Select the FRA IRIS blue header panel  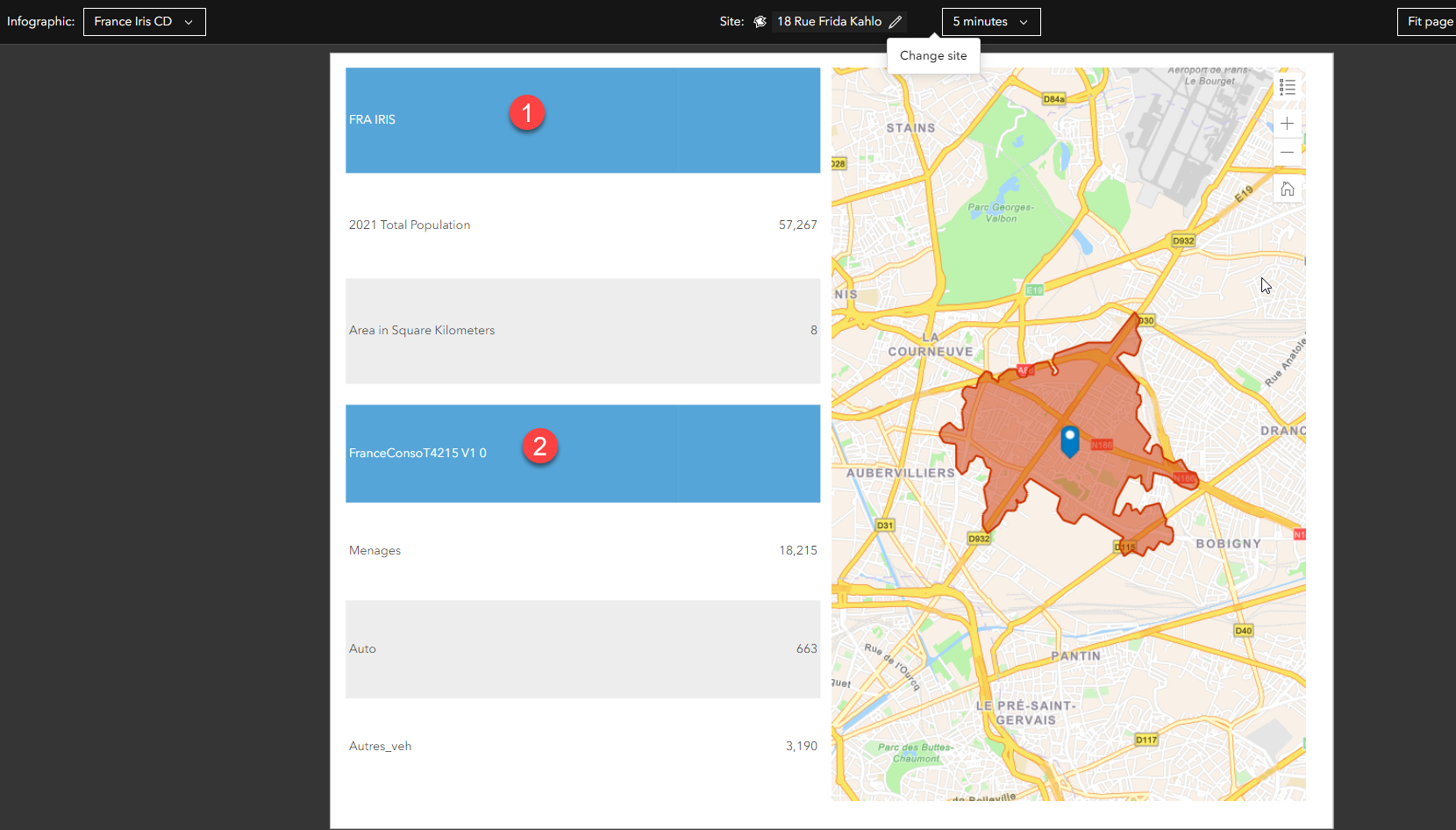pyautogui.click(x=582, y=120)
